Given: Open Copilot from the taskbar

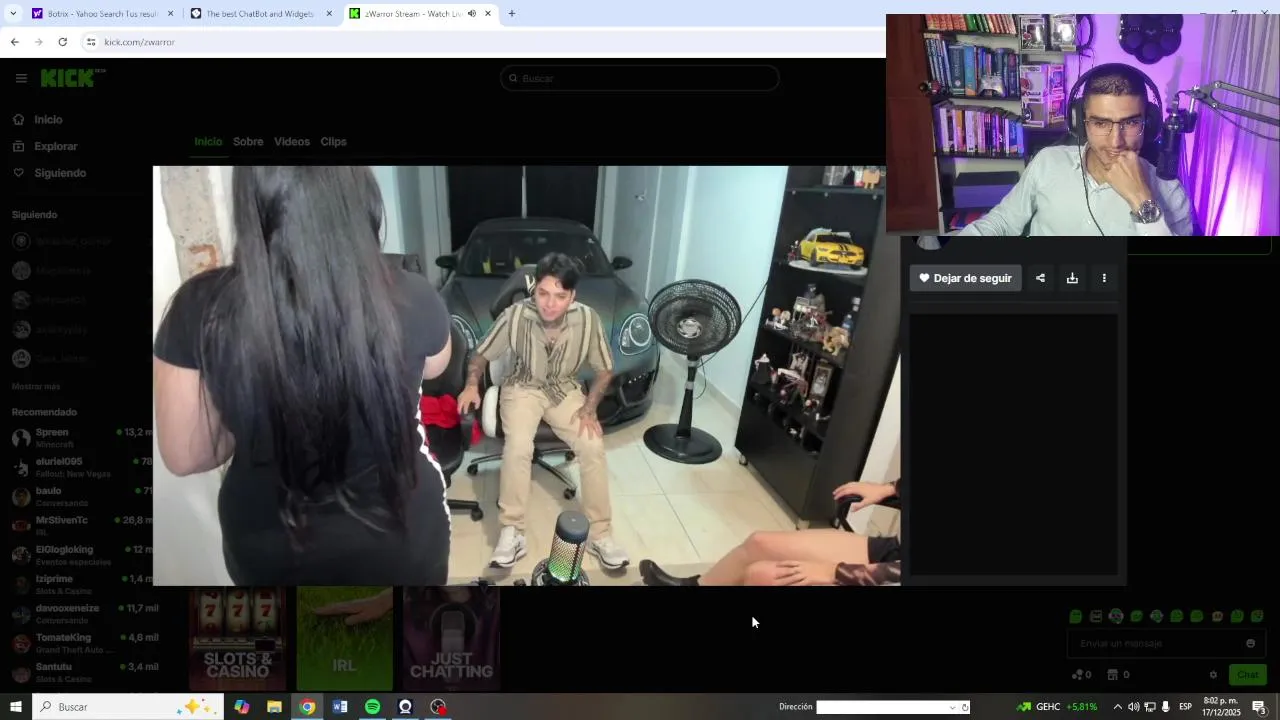Looking at the screenshot, I should click(x=242, y=707).
